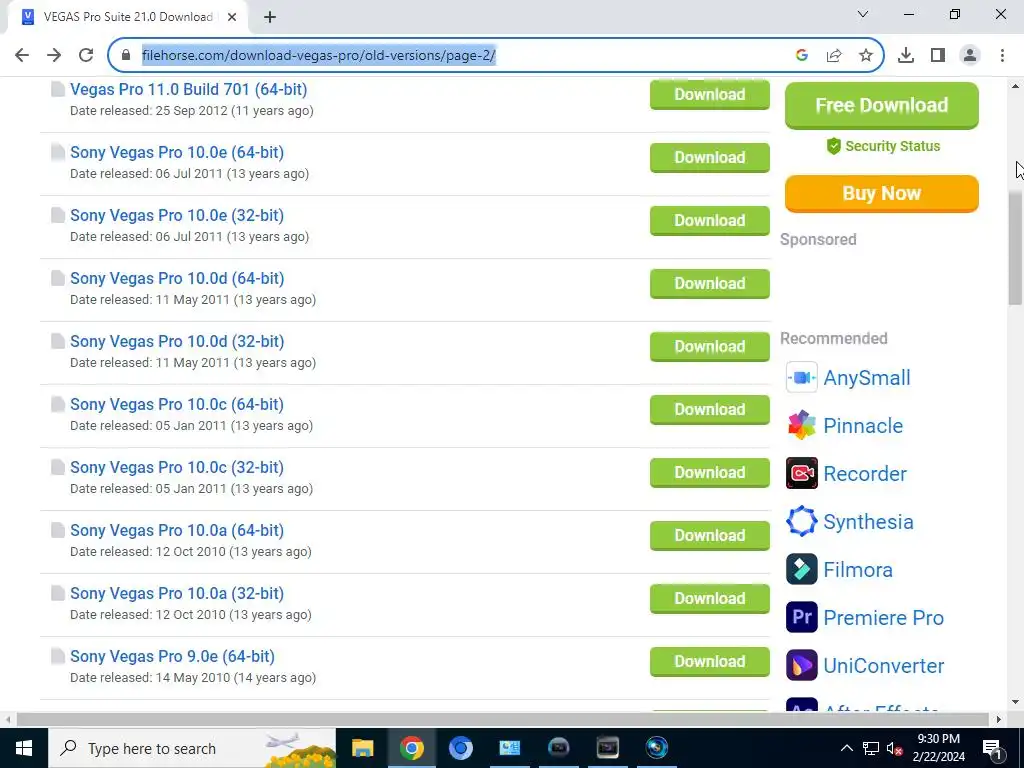
Task: Download Sony Vegas Pro 10.0d (64-bit)
Action: pos(710,283)
